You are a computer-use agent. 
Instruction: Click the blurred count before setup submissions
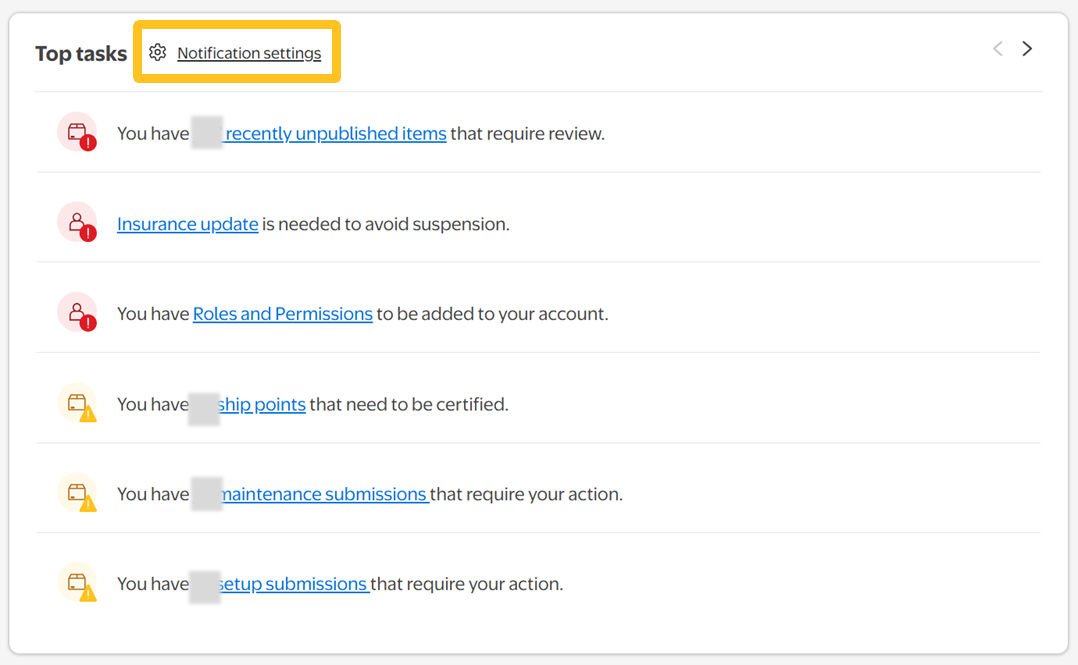click(204, 584)
